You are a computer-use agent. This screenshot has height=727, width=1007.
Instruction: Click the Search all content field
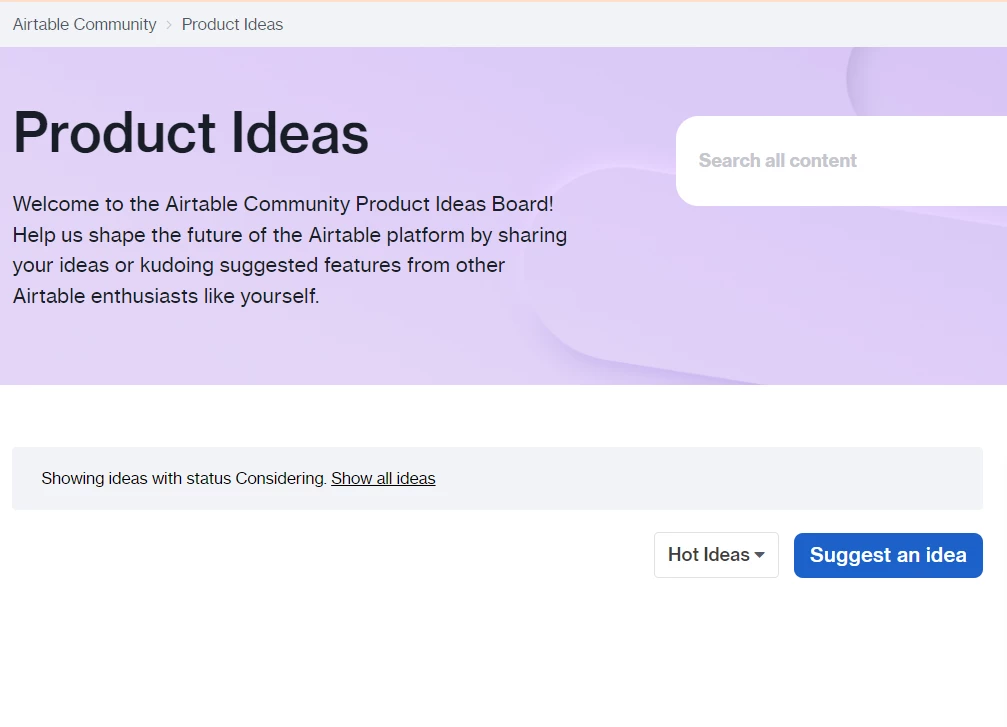coord(841,161)
